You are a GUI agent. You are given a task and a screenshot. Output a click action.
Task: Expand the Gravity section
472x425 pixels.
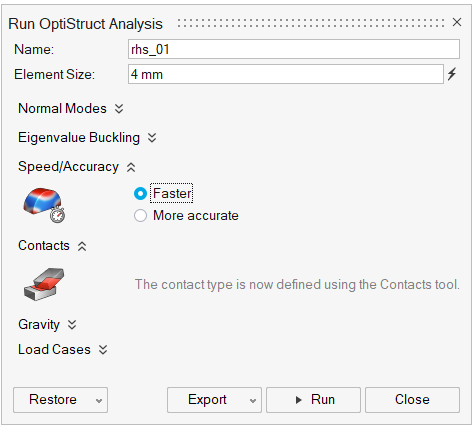coord(72,325)
